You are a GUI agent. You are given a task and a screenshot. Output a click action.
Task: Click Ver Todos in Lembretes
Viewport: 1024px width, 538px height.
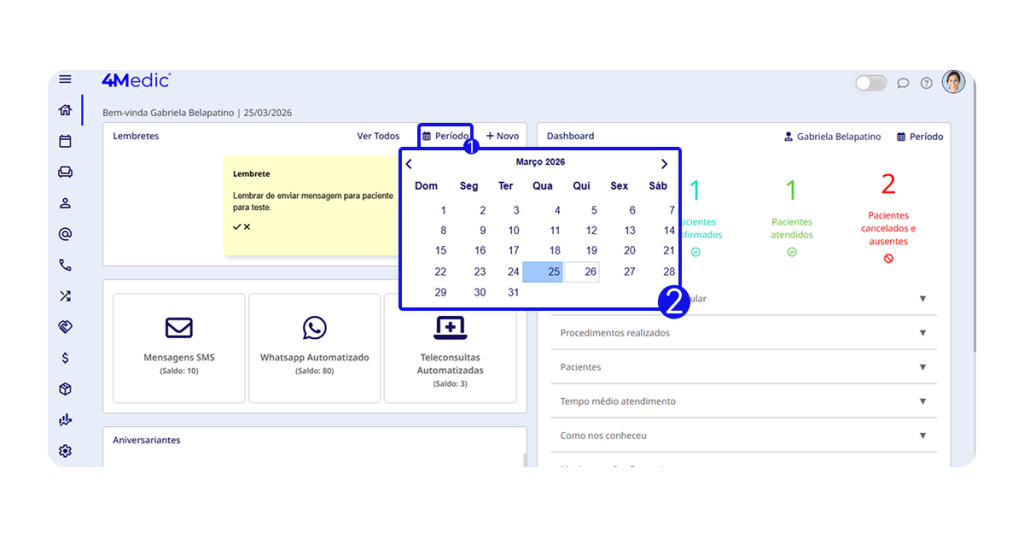[378, 136]
